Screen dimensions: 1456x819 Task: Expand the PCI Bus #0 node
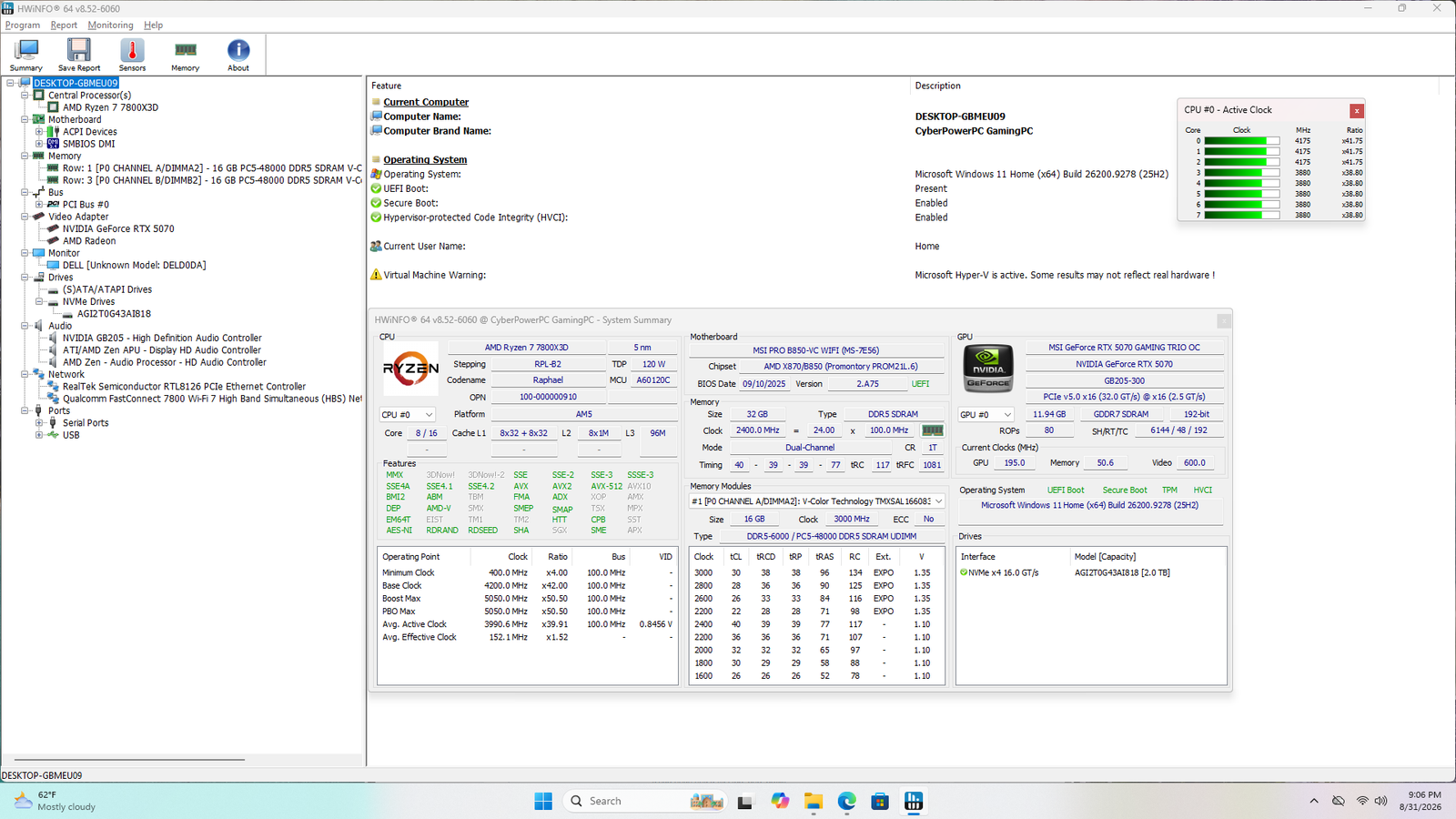coord(39,205)
